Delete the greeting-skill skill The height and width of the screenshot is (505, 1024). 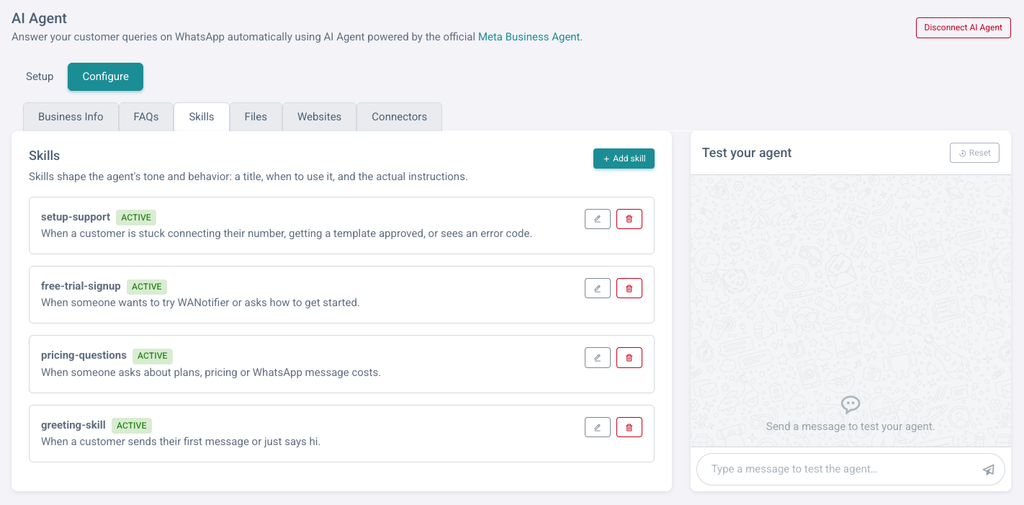click(629, 427)
